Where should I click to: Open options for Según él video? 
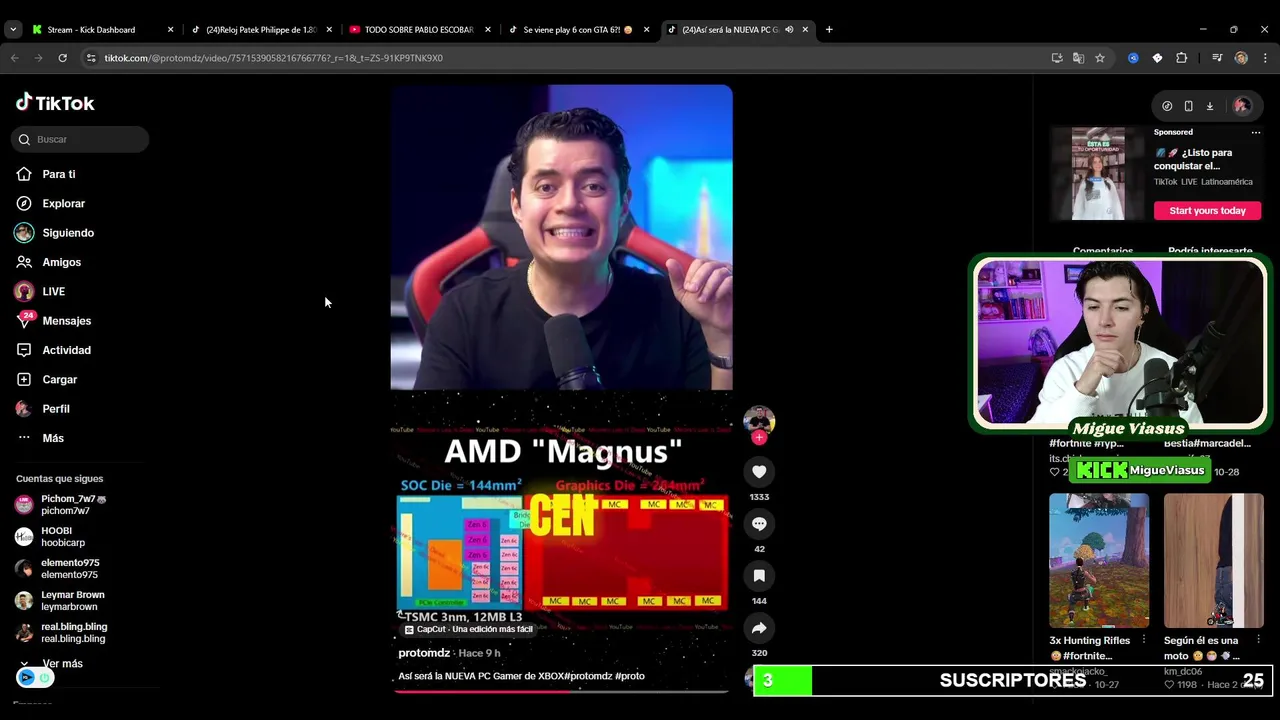1258,640
